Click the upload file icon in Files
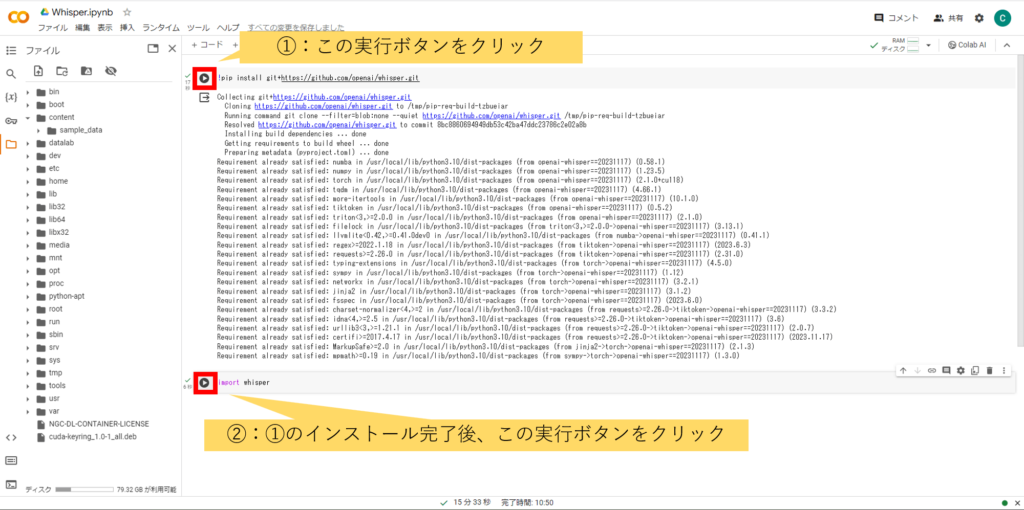The image size is (1024, 510). pos(38,71)
